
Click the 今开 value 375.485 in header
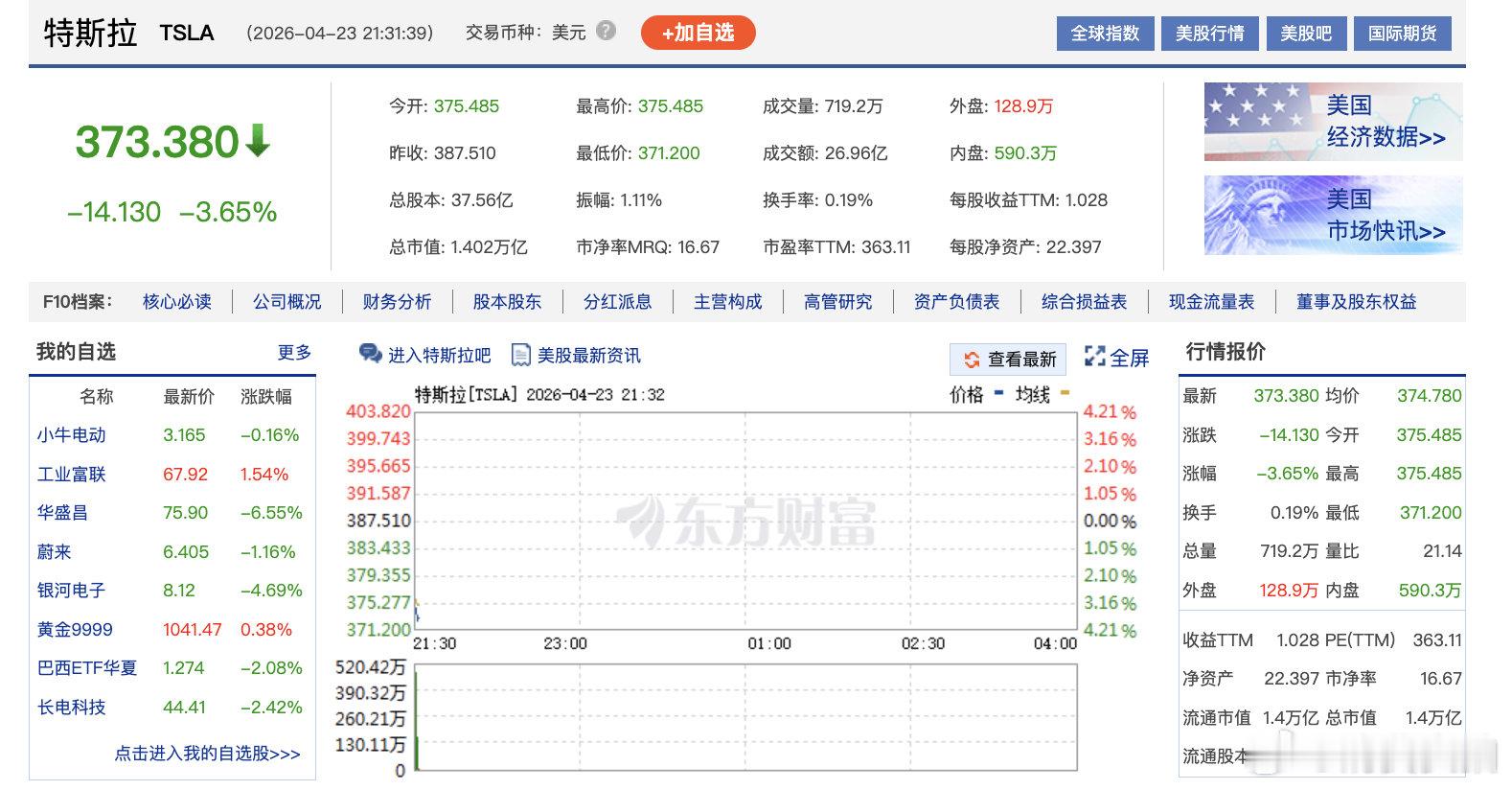[x=467, y=106]
